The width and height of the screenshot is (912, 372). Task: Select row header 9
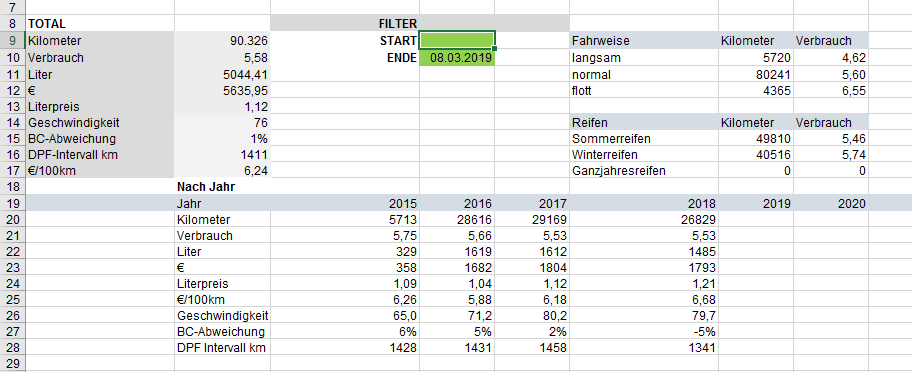[13, 41]
